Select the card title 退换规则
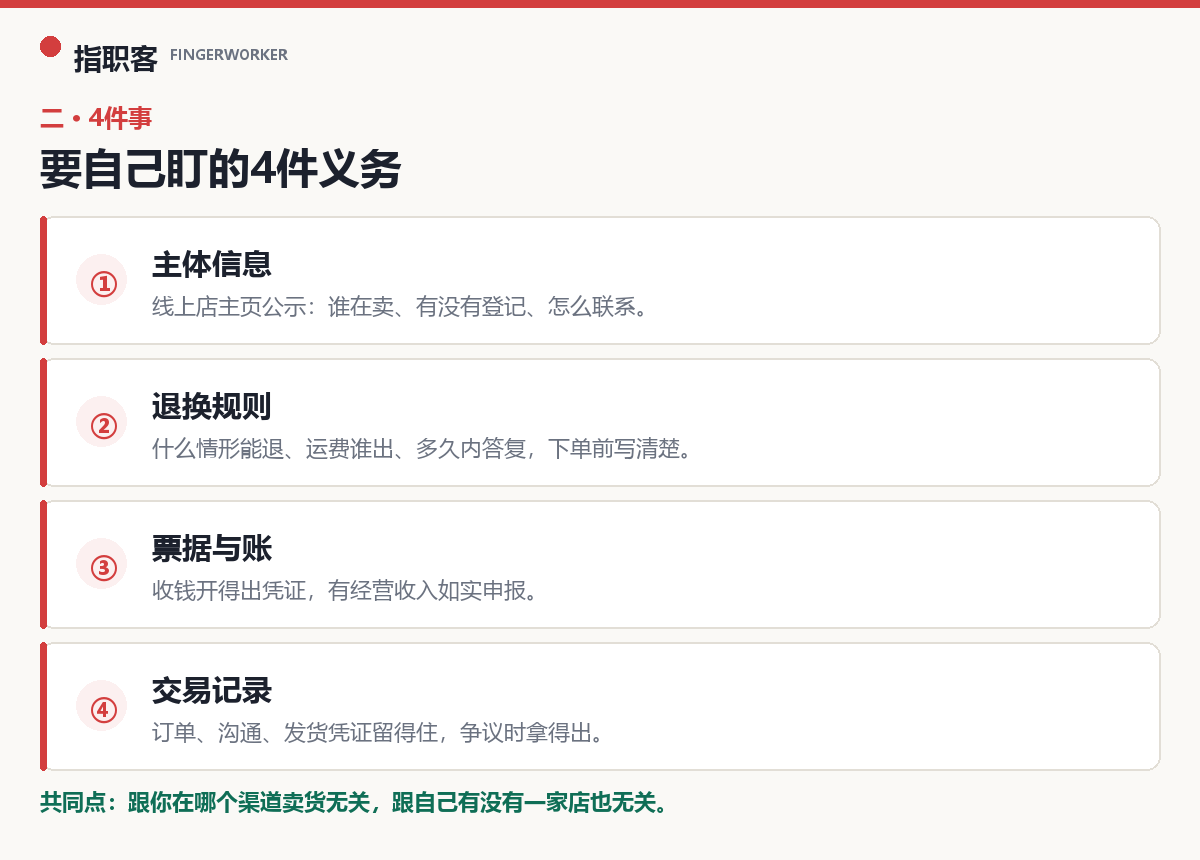The image size is (1200, 860). click(212, 407)
